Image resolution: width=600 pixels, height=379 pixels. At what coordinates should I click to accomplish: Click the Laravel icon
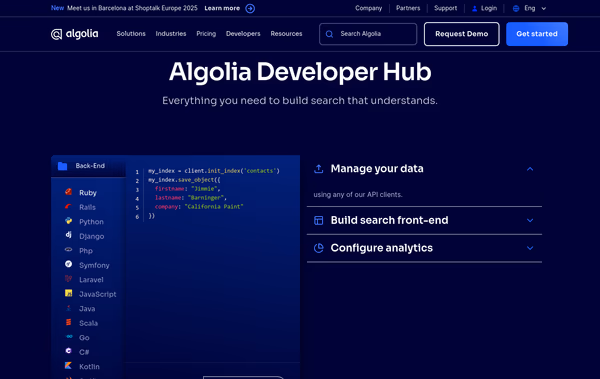click(x=68, y=278)
